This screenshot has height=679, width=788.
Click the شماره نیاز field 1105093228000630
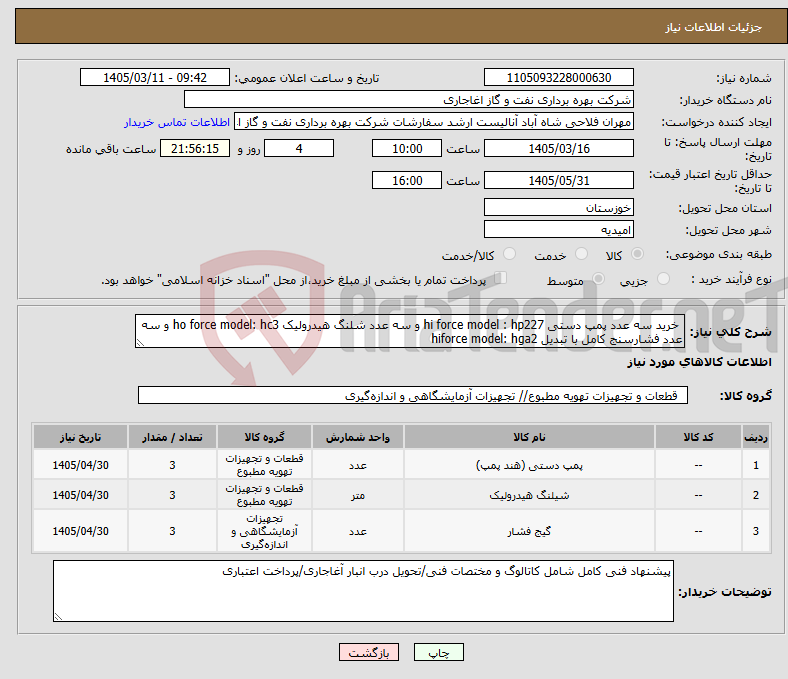pyautogui.click(x=558, y=77)
